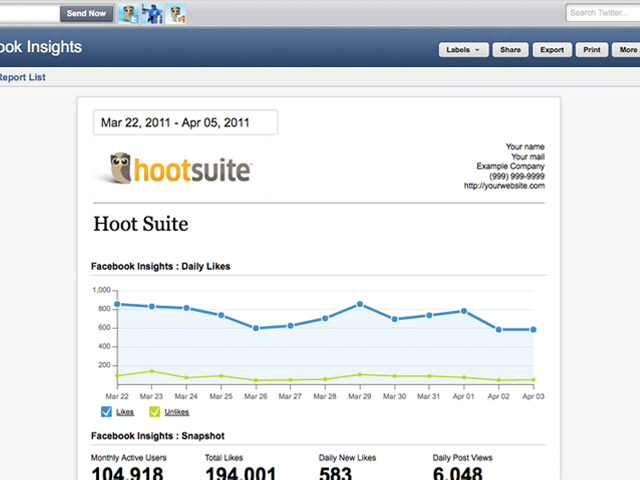Click the (999) 999-9999 phone text
This screenshot has height=480, width=640.
517,176
